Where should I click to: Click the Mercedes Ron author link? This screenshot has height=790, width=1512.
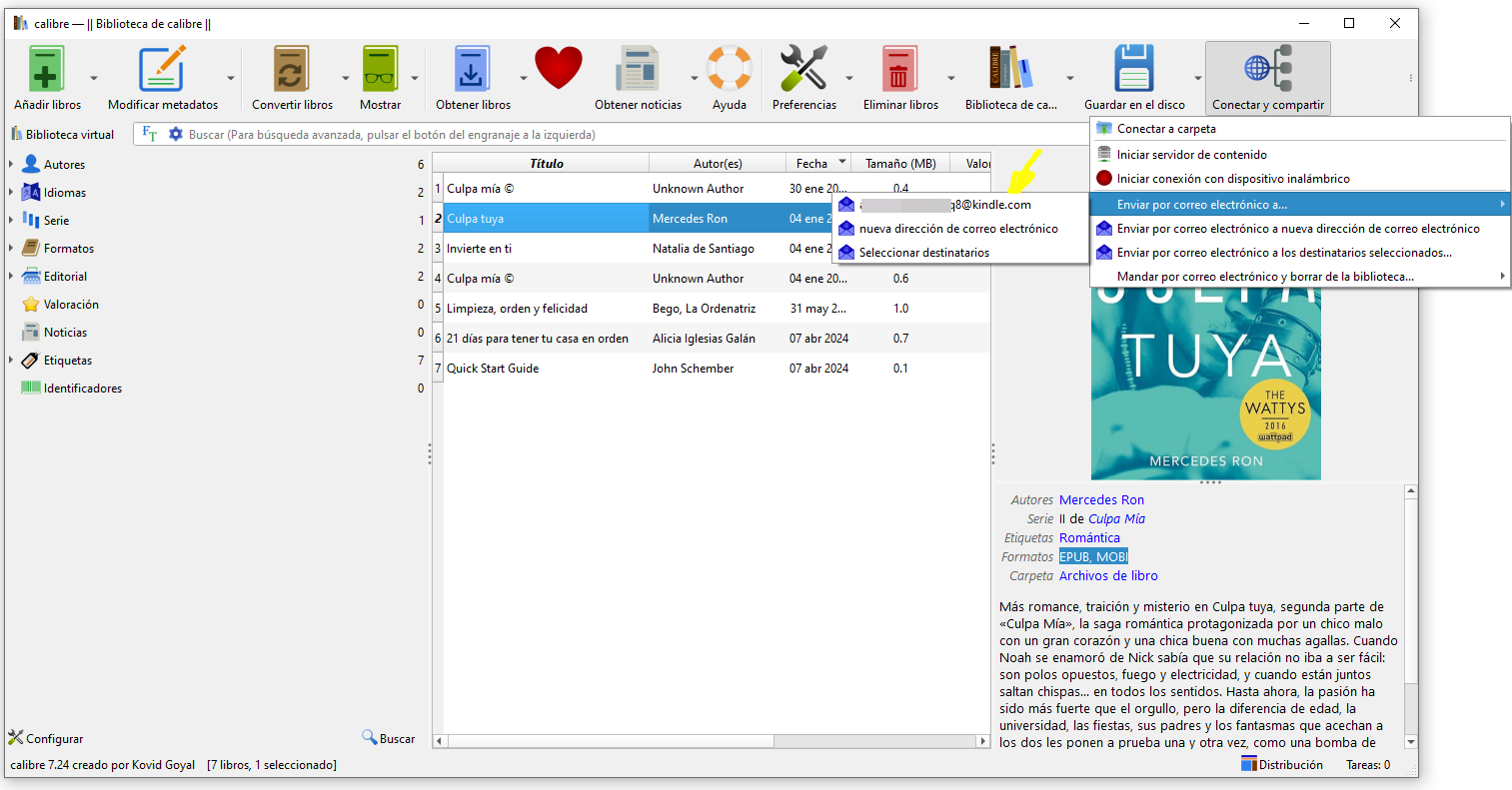click(x=1101, y=500)
